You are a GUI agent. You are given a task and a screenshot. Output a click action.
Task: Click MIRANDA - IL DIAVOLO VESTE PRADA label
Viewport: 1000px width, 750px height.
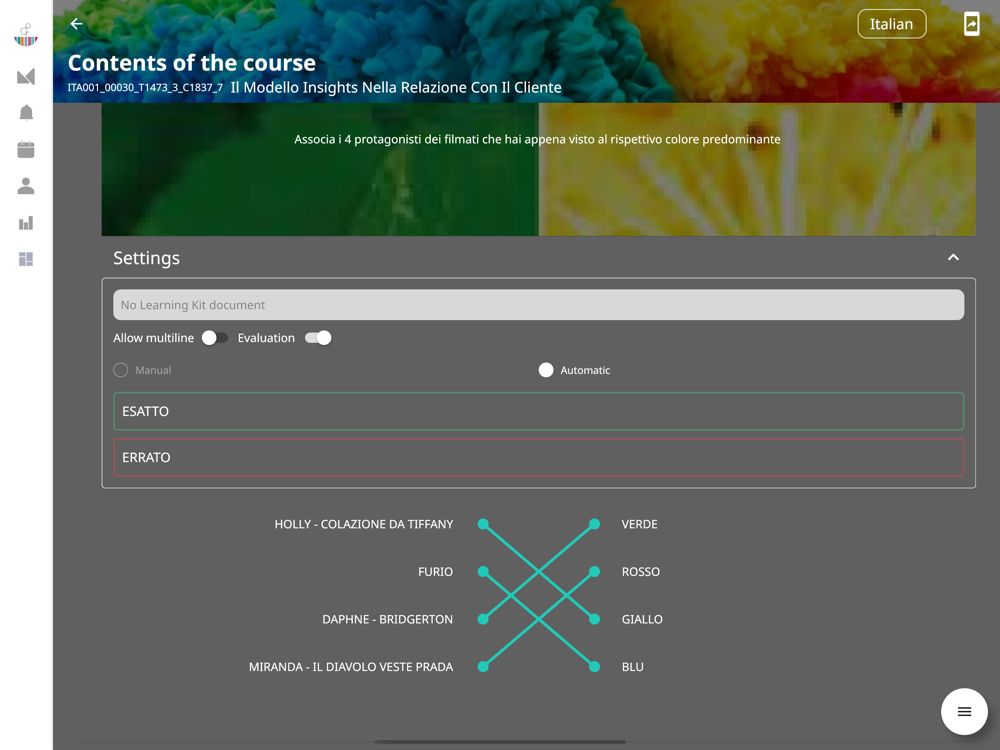click(351, 666)
